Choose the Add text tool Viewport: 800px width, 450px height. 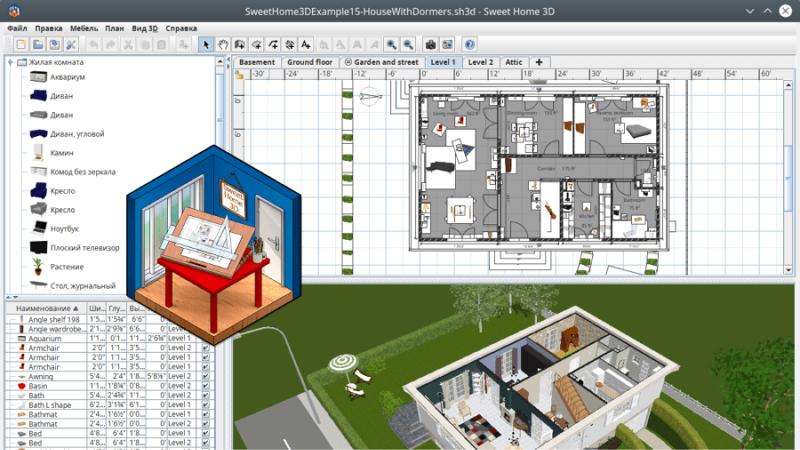coord(306,44)
